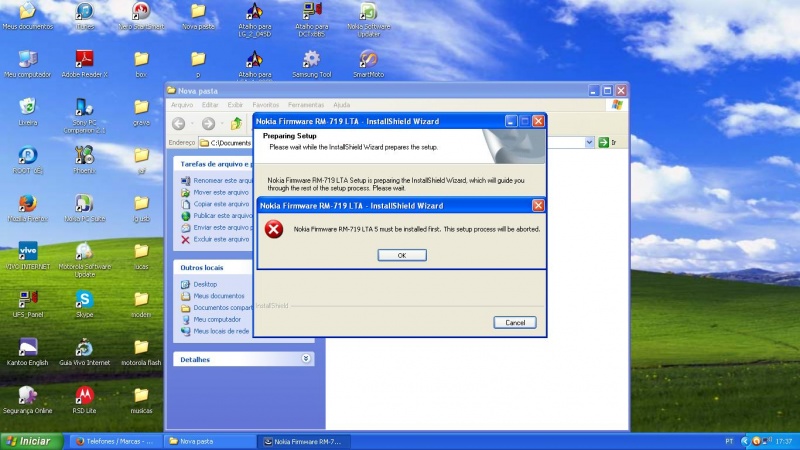Open the SmartMoto desktop shortcut

[x=368, y=64]
